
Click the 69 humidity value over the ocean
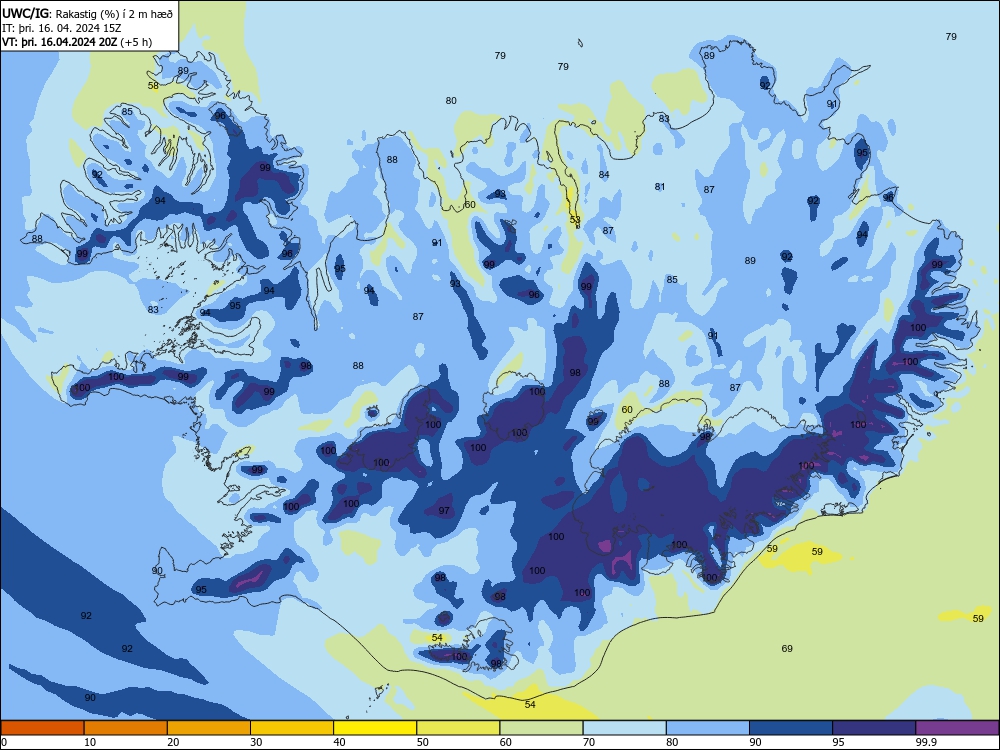tap(787, 649)
